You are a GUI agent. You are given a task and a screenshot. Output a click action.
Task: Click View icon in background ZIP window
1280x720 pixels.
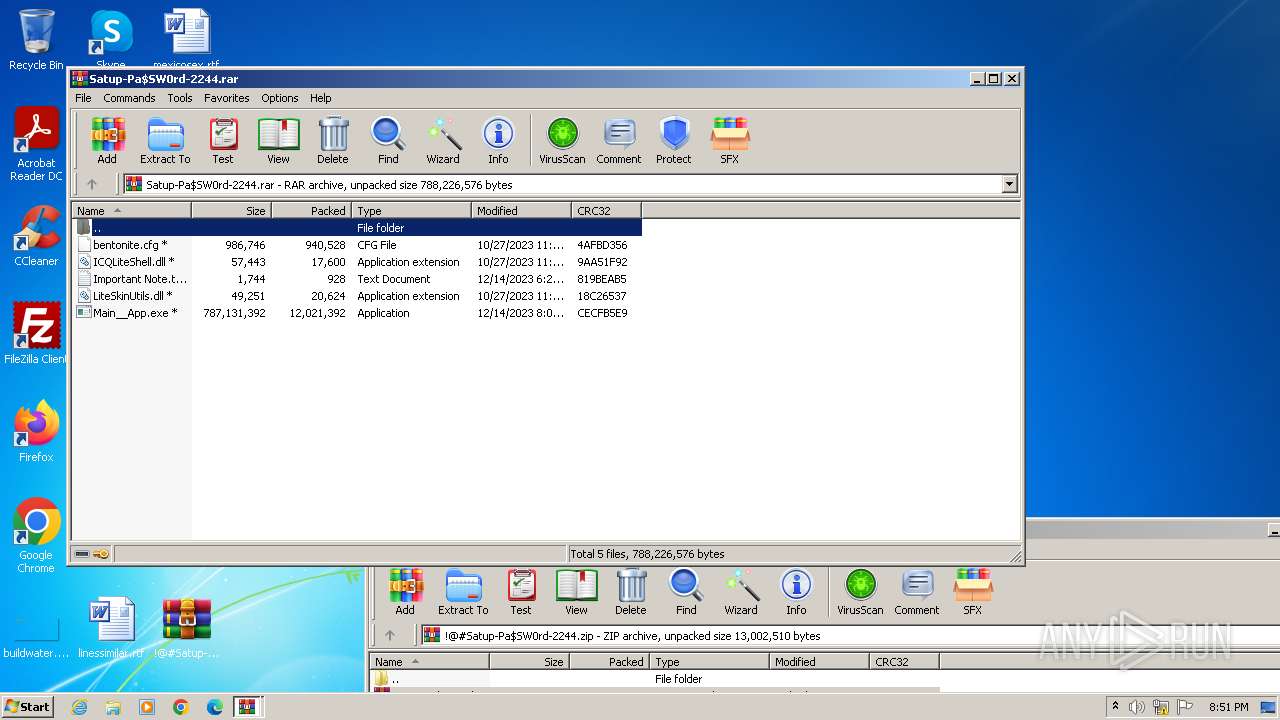(577, 592)
